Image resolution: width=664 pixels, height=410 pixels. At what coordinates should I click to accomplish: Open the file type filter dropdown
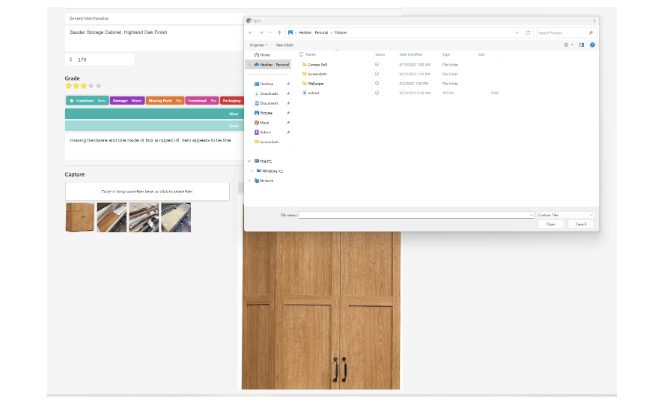(x=565, y=216)
